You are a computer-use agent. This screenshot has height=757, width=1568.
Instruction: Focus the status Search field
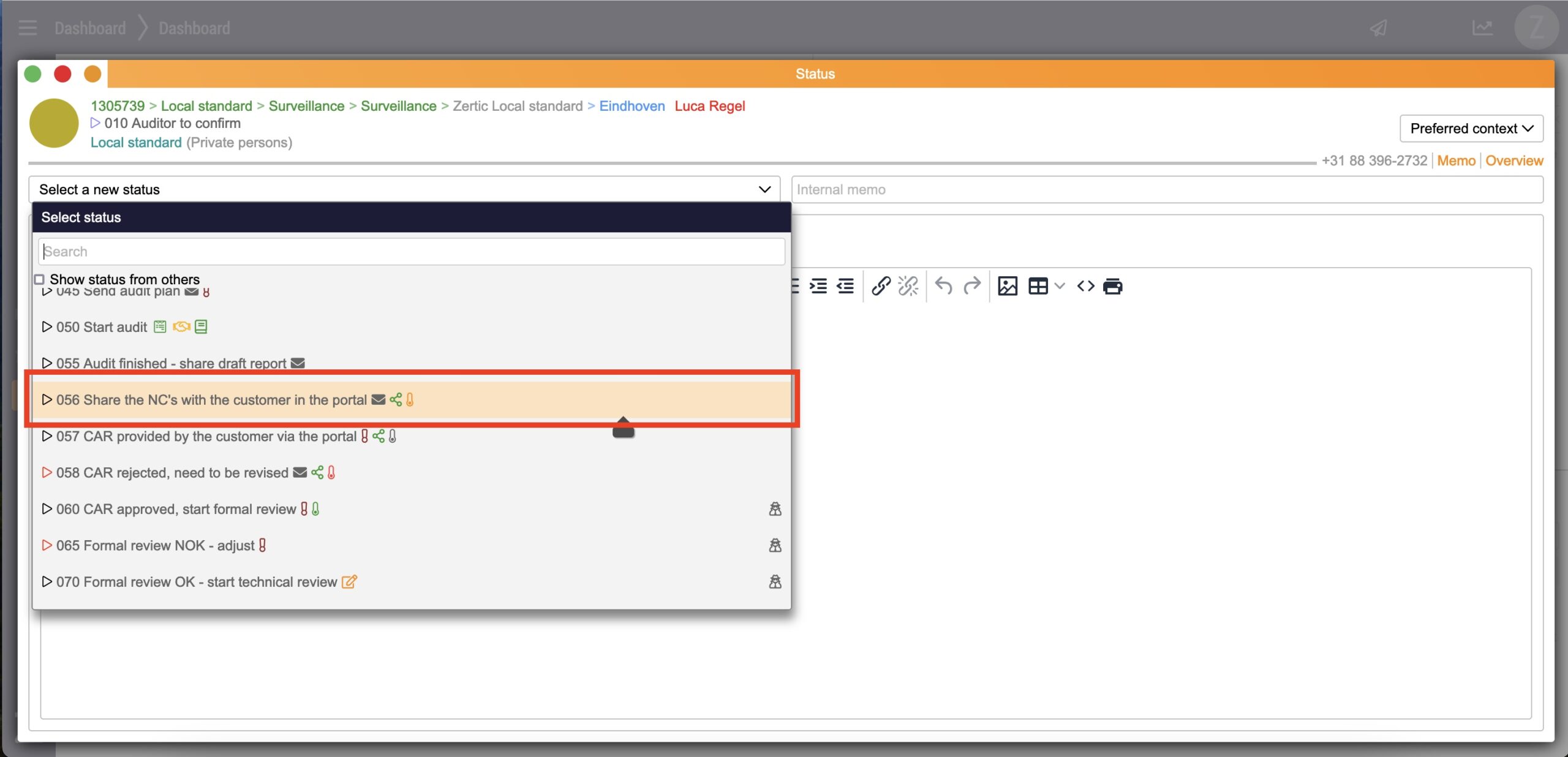(x=410, y=252)
